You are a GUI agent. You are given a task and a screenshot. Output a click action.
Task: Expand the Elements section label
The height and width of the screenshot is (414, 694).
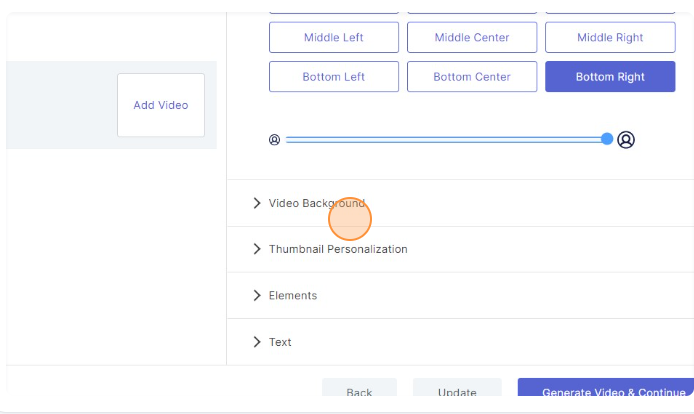pos(293,295)
